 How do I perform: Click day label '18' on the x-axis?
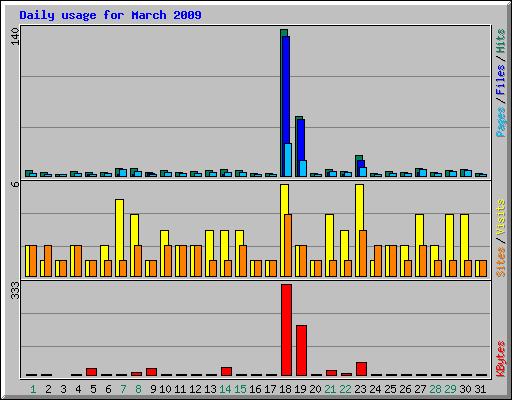click(285, 389)
